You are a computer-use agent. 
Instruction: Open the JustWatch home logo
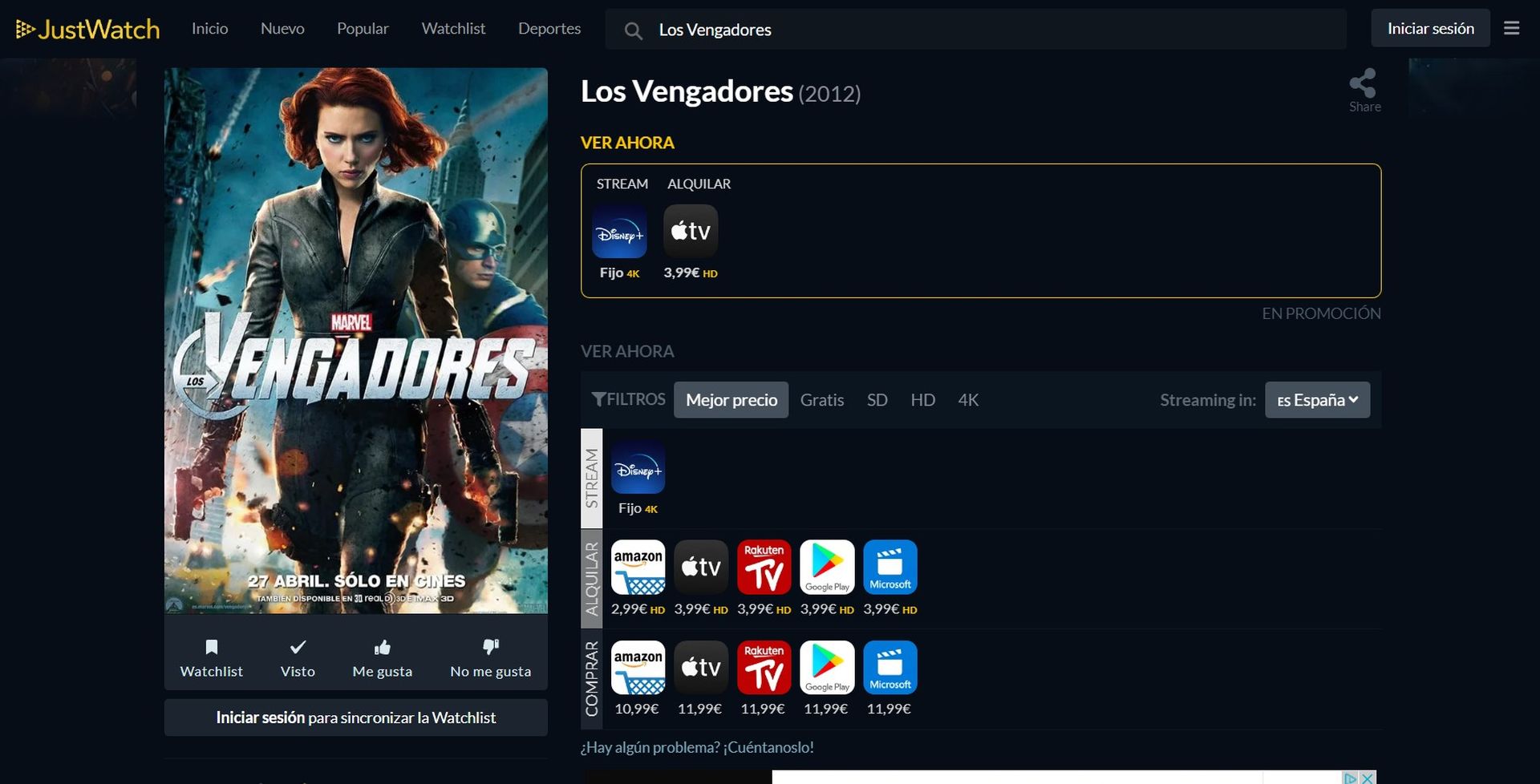tap(87, 28)
